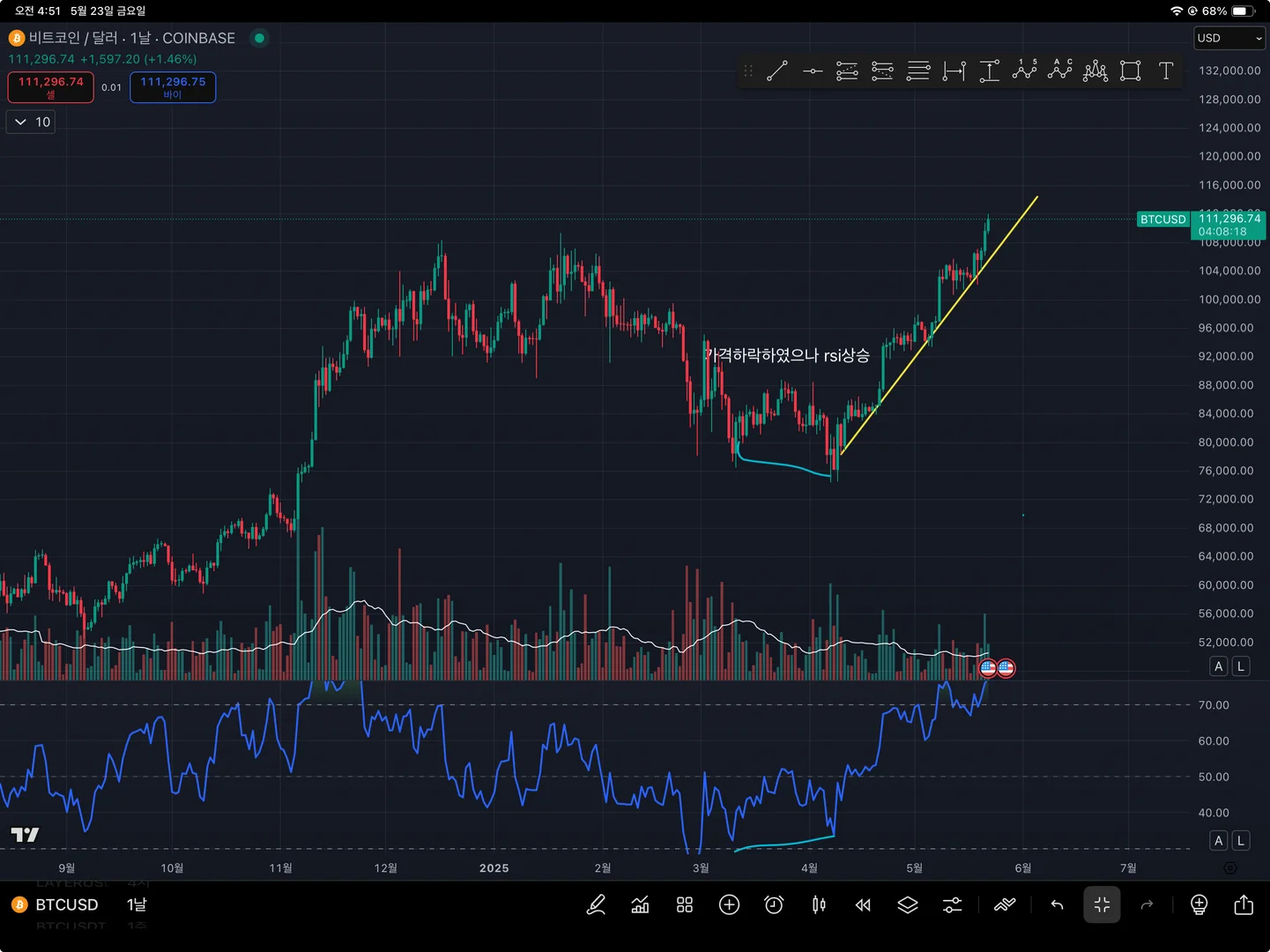This screenshot has height=952, width=1270.
Task: Start bar replay mode
Action: click(x=863, y=904)
